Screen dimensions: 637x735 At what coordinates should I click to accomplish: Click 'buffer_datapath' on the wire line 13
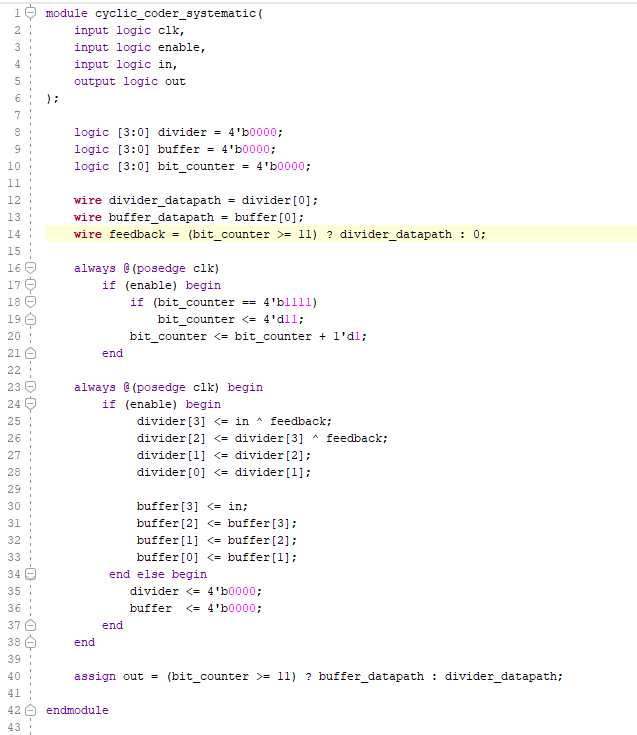click(x=161, y=218)
